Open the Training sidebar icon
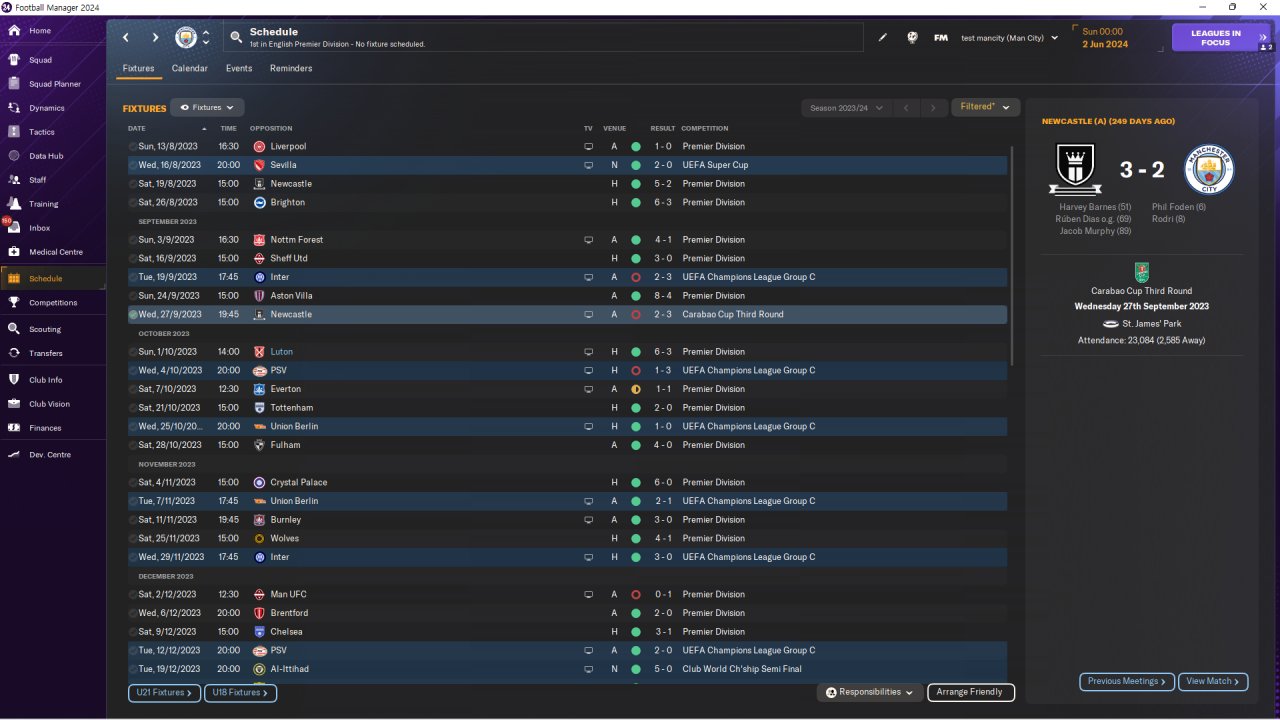The height and width of the screenshot is (720, 1280). [x=14, y=204]
